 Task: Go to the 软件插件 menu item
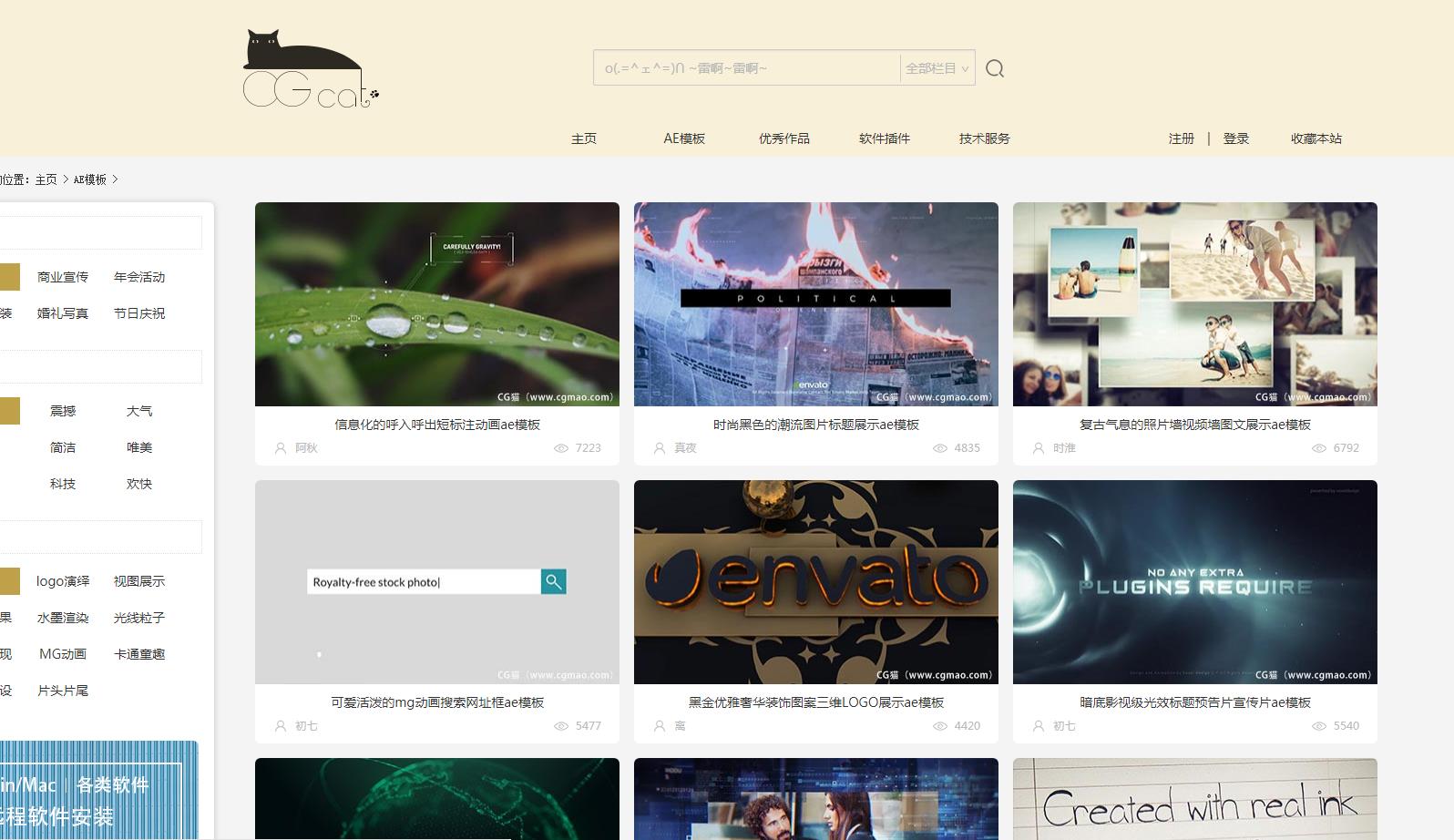click(884, 138)
